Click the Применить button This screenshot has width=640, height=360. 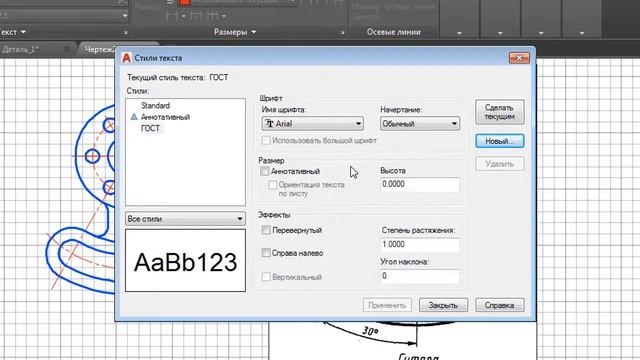[387, 305]
